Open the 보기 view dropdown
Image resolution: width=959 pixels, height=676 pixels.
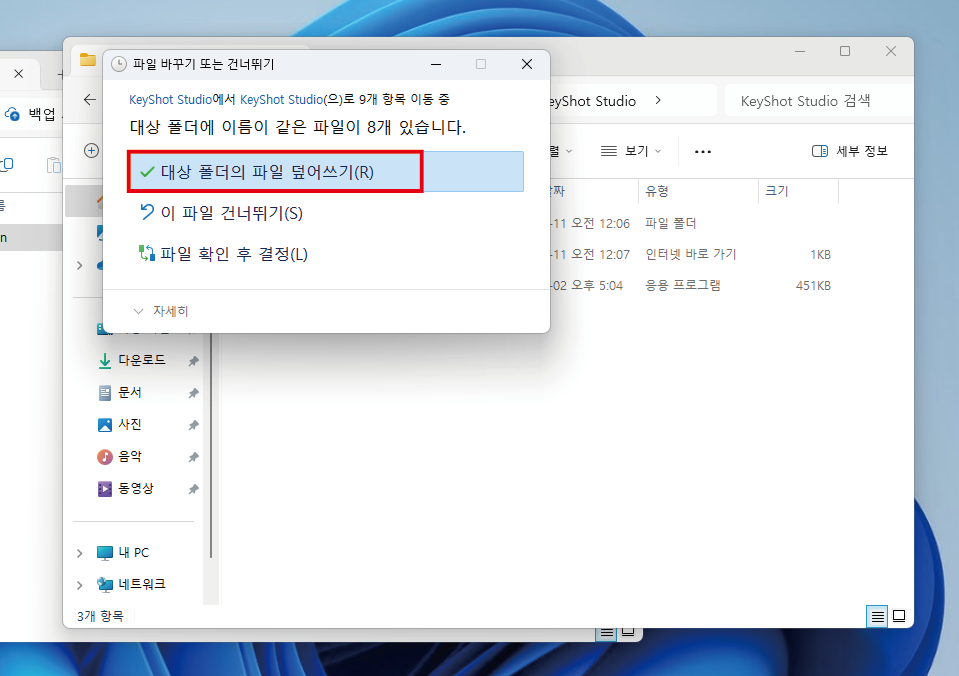coord(631,151)
